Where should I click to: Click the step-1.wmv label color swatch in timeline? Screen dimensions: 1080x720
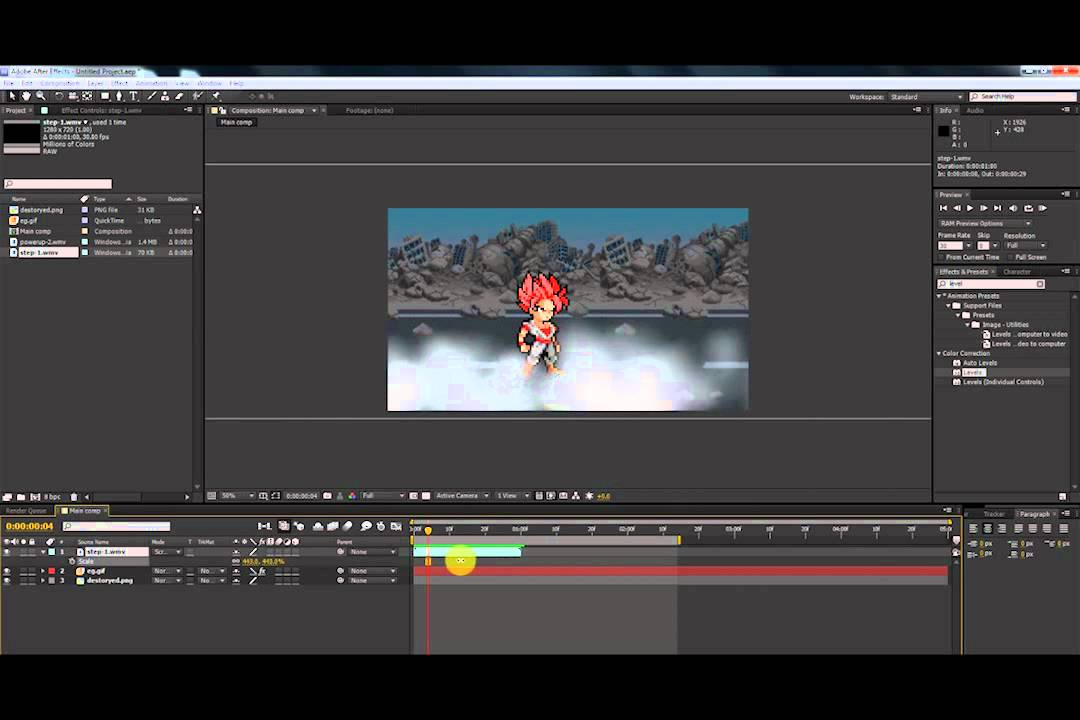(52, 552)
